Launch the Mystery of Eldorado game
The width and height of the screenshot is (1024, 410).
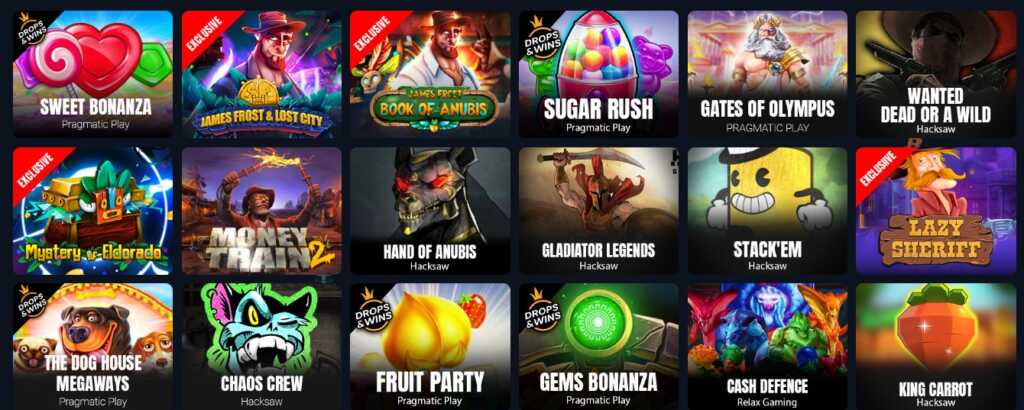pyautogui.click(x=93, y=210)
